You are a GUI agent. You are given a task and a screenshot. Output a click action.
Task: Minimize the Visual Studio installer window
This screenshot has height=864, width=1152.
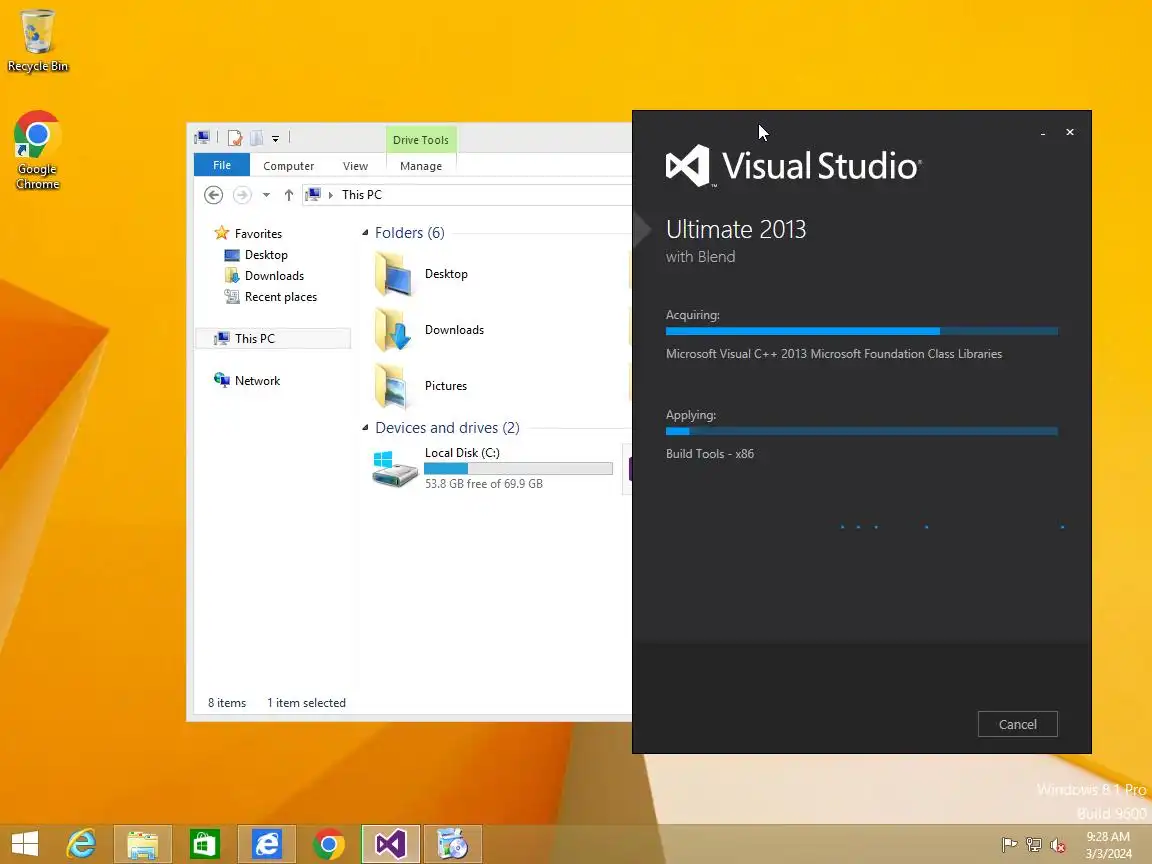[x=1043, y=133]
